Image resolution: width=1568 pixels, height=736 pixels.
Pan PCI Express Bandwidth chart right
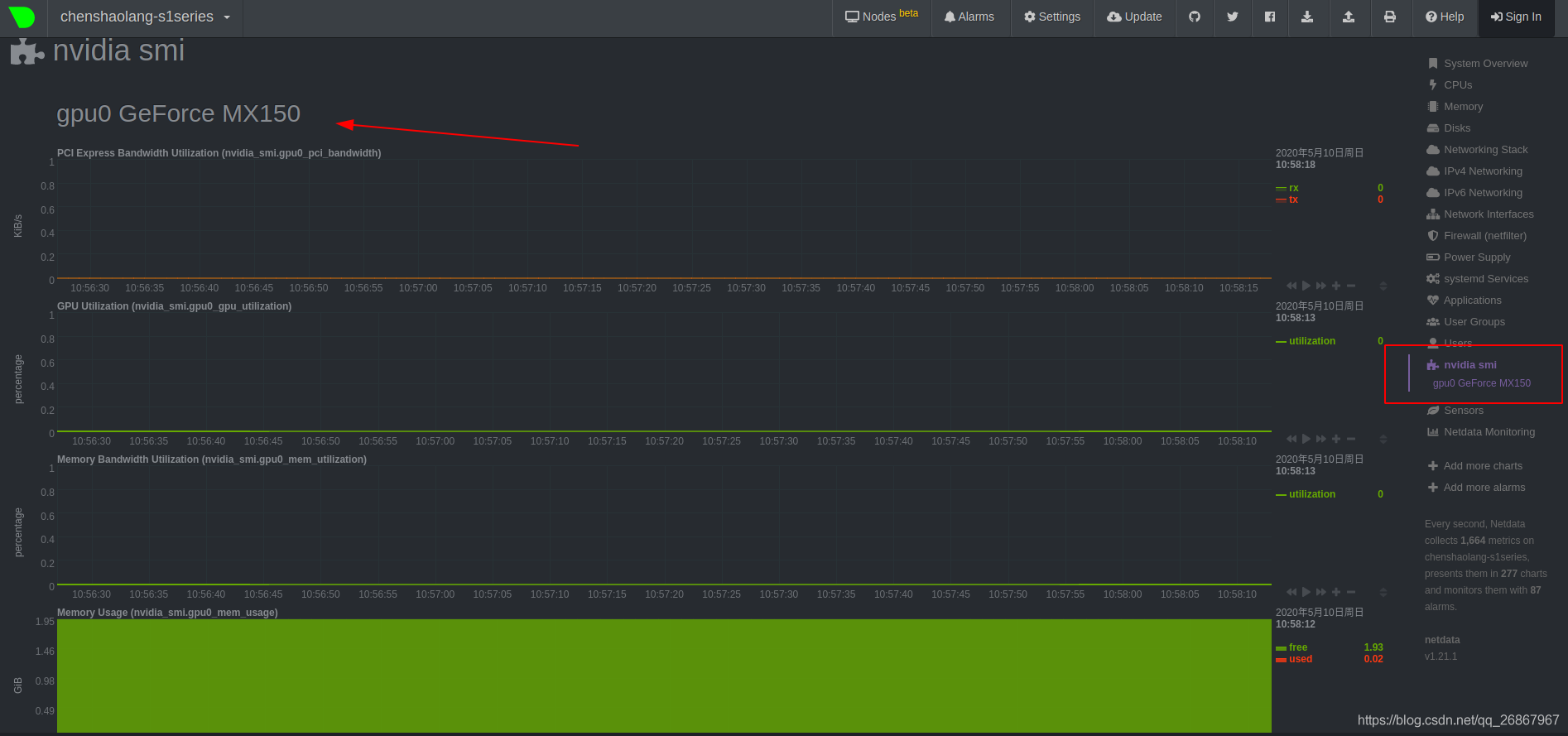[1321, 286]
